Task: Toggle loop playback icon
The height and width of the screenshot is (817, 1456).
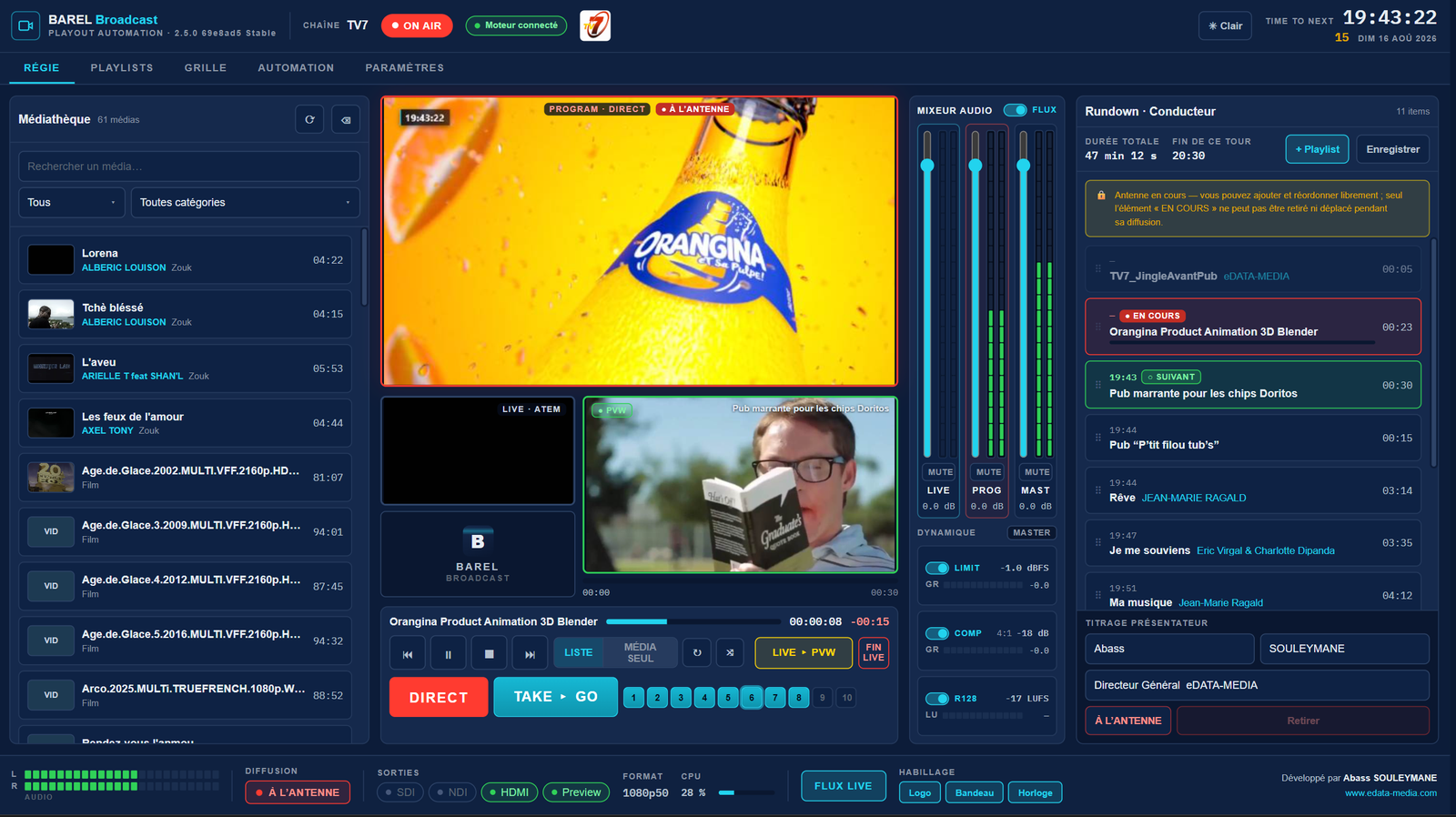Action: [697, 652]
